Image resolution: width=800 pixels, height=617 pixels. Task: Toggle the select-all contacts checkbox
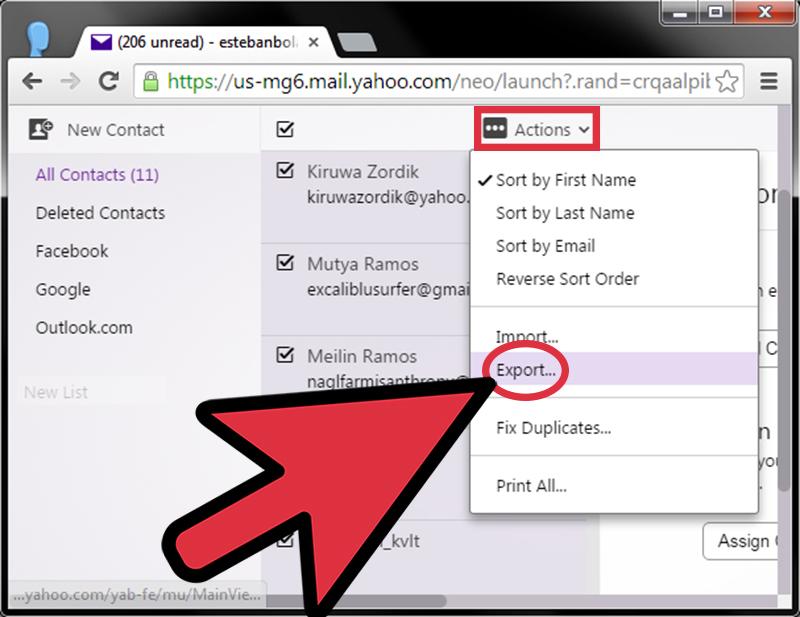[x=285, y=129]
